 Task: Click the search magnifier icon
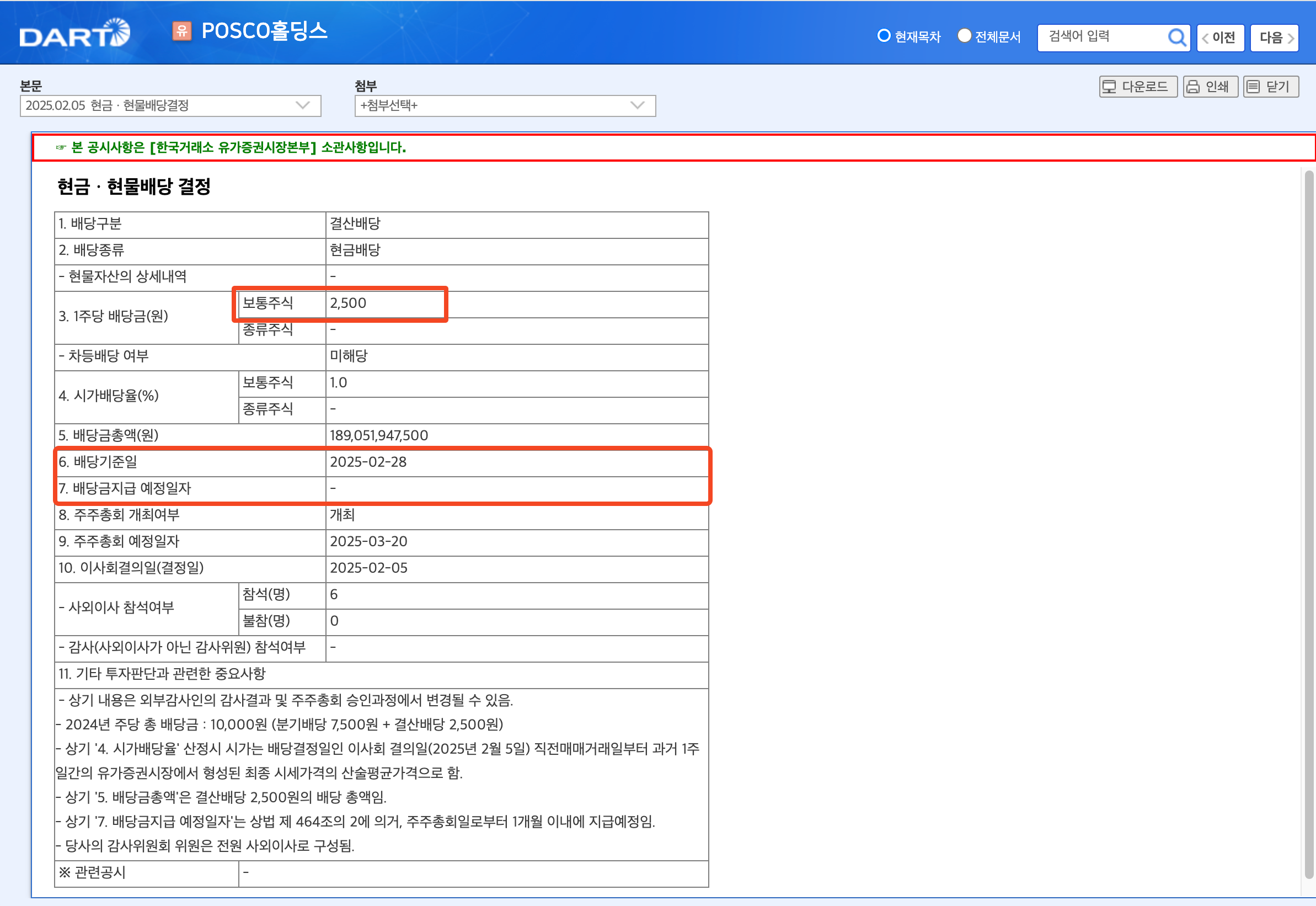(x=1177, y=37)
